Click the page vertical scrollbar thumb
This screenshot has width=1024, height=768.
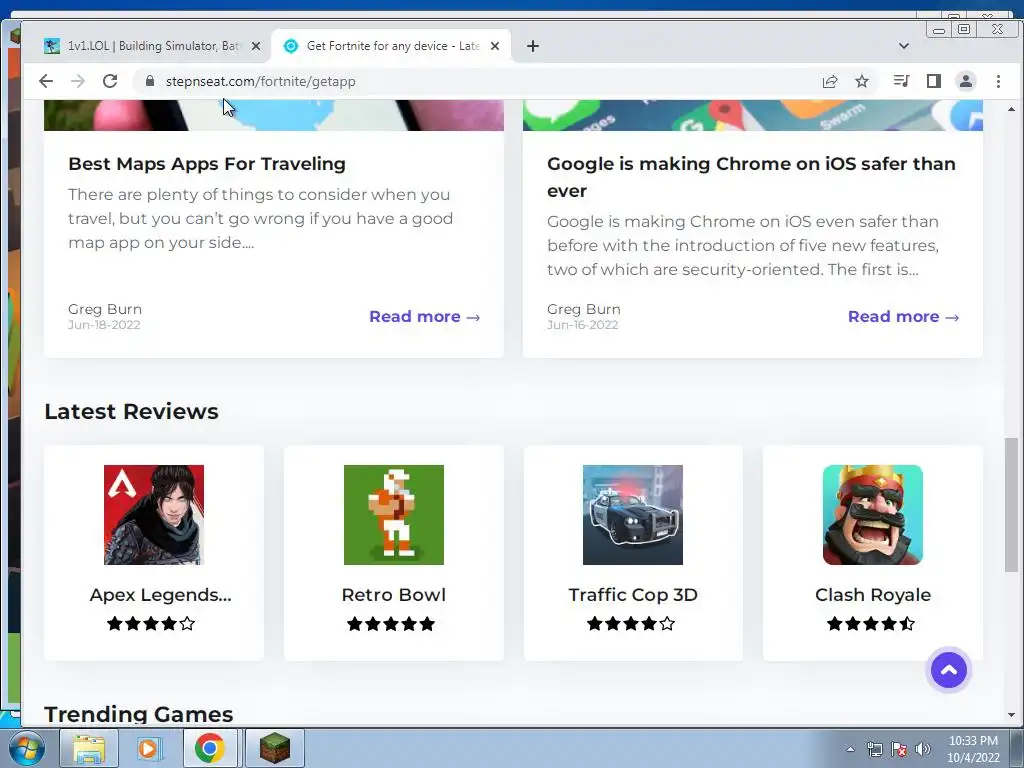1011,505
